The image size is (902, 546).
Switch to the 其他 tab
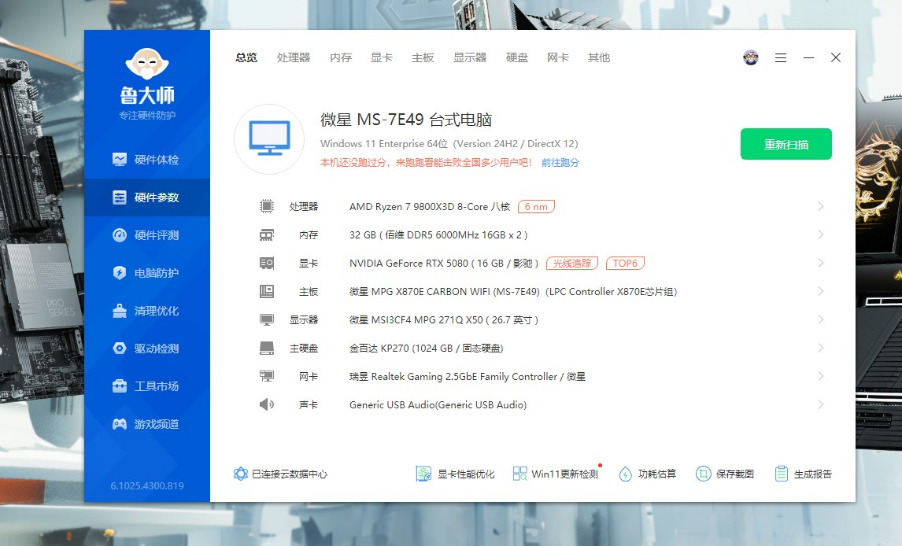[598, 58]
